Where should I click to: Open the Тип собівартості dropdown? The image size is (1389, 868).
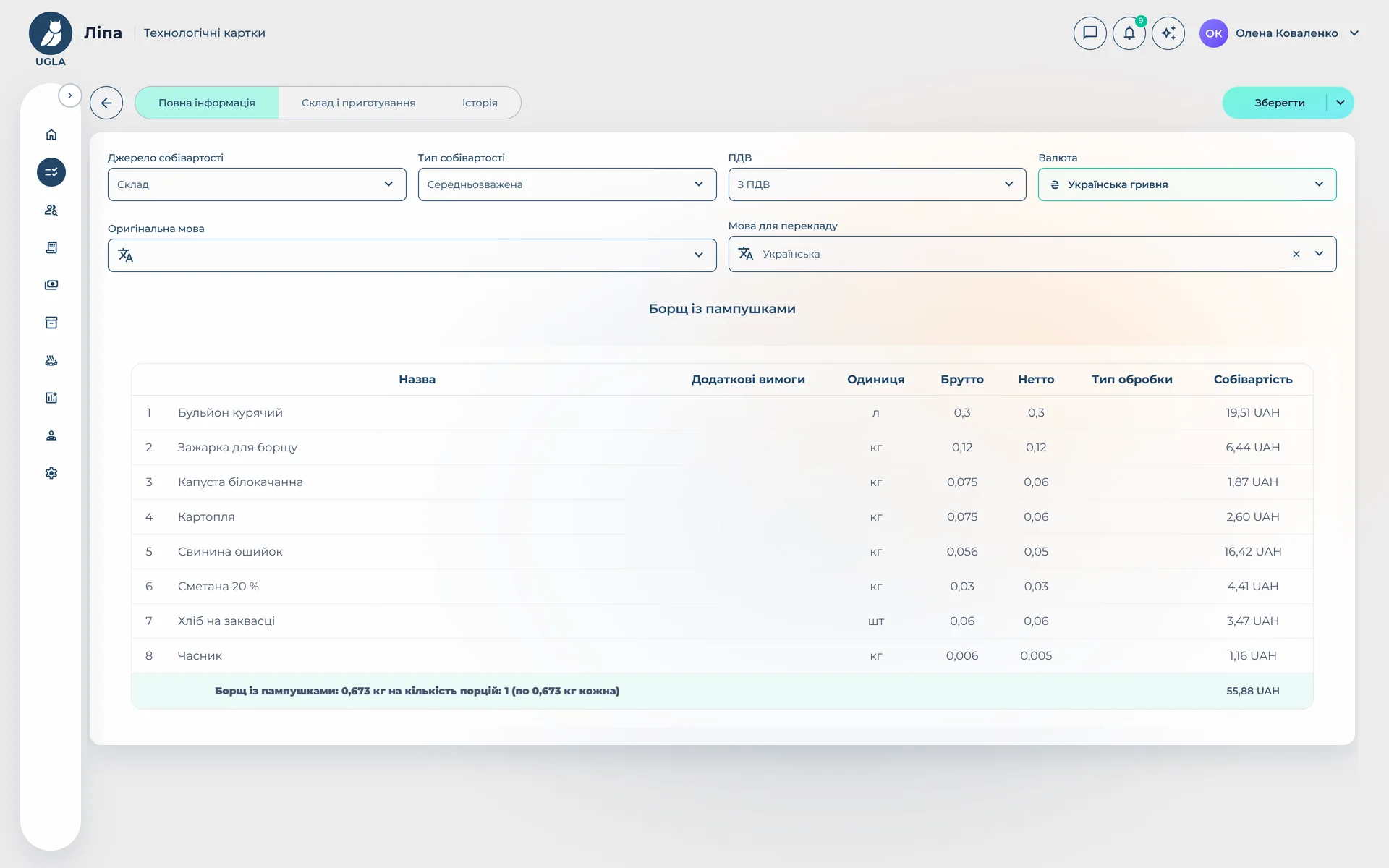click(x=567, y=184)
